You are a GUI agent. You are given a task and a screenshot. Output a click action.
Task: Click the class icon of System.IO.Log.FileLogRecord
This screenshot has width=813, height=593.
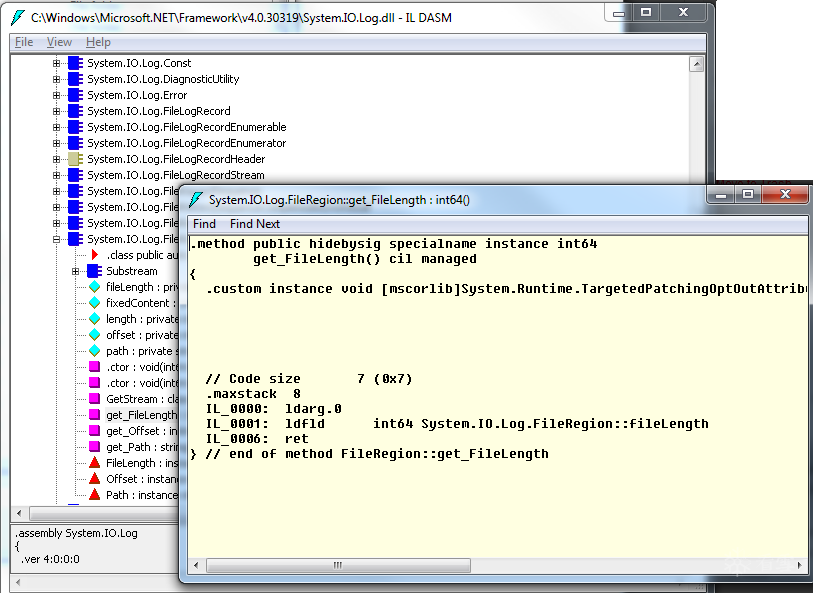coord(75,111)
